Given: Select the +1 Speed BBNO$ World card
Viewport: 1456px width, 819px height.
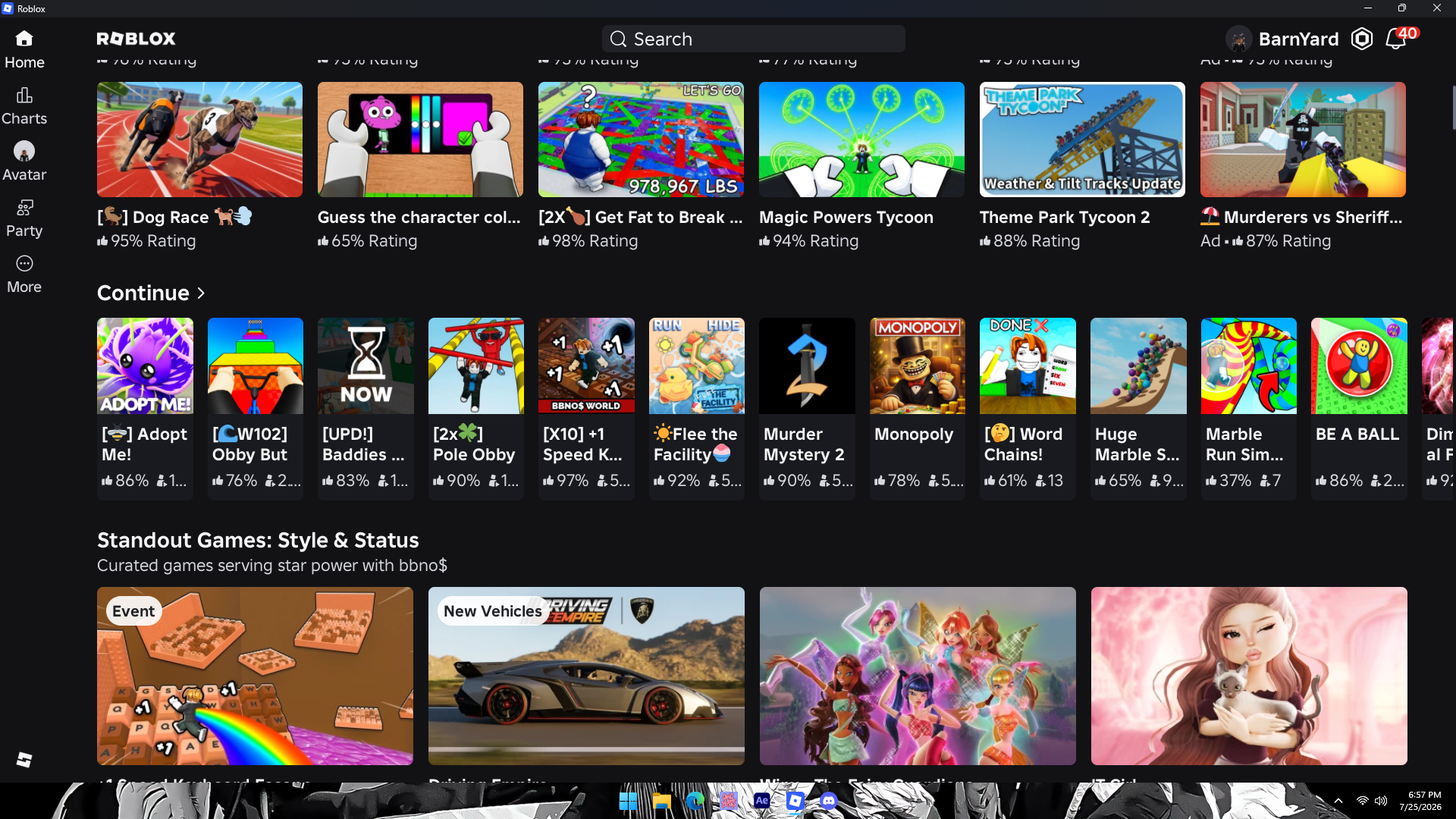Looking at the screenshot, I should tap(586, 408).
